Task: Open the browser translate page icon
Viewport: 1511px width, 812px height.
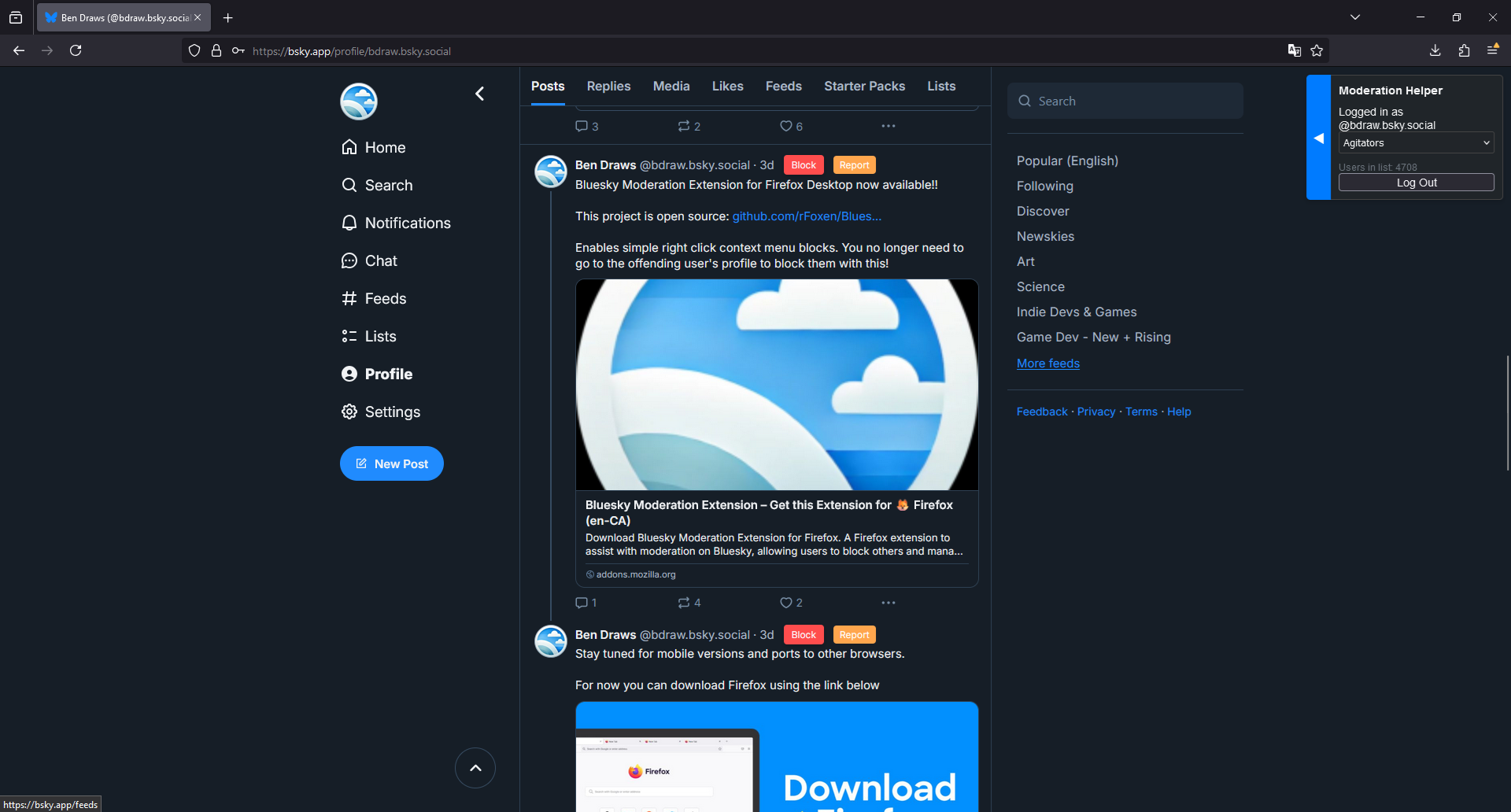Action: coord(1294,50)
